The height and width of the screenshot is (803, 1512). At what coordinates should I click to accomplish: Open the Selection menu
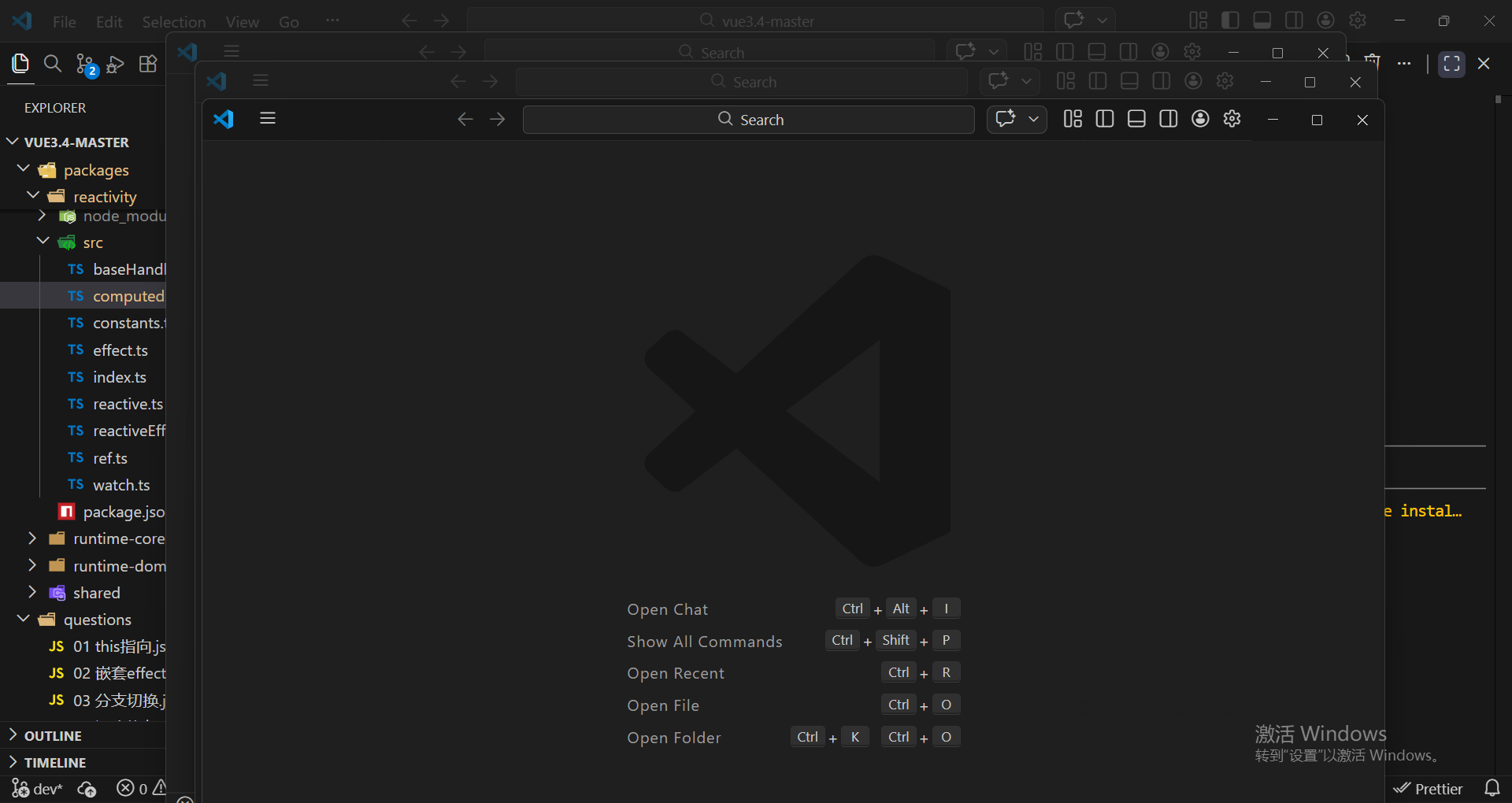coord(174,22)
